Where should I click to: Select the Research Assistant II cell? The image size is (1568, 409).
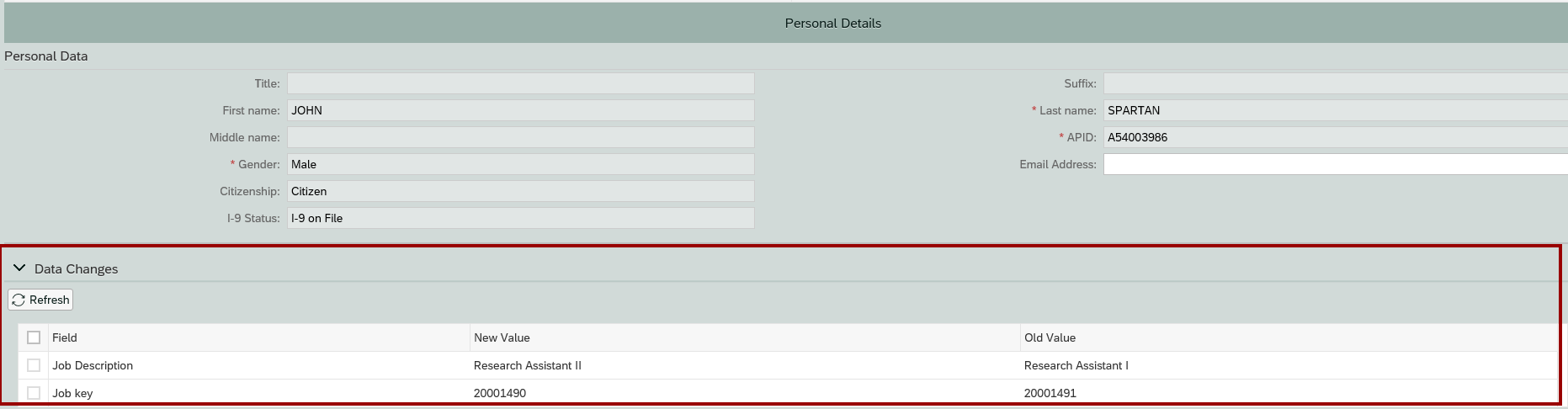(x=528, y=365)
